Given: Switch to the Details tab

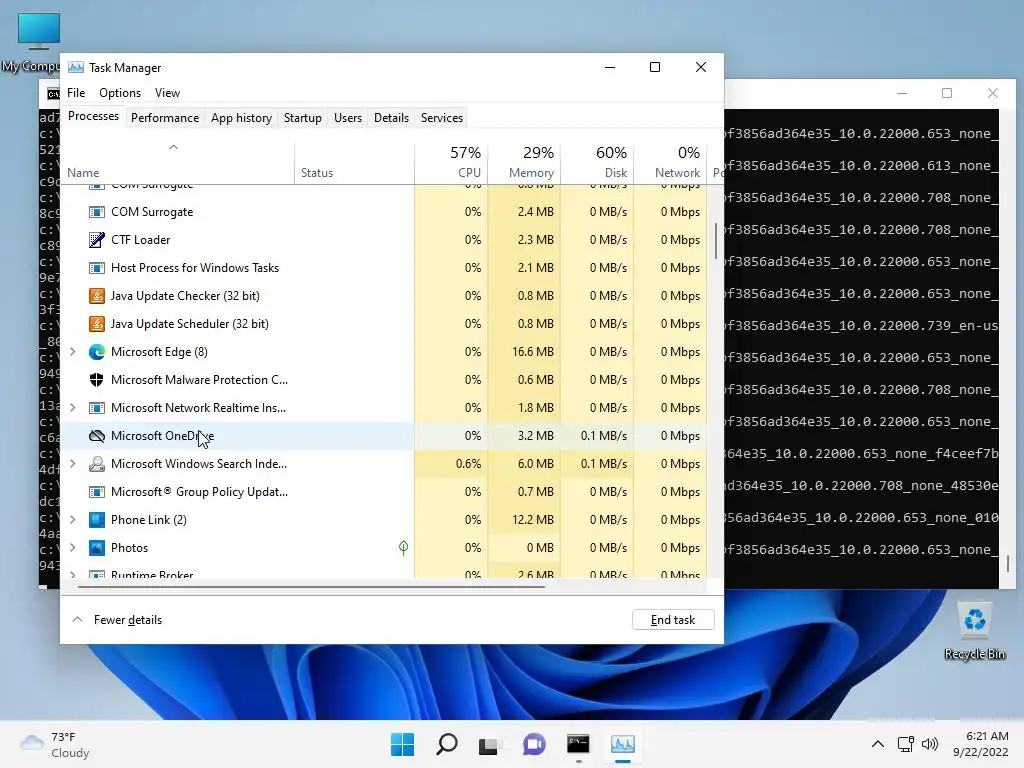Looking at the screenshot, I should (391, 118).
